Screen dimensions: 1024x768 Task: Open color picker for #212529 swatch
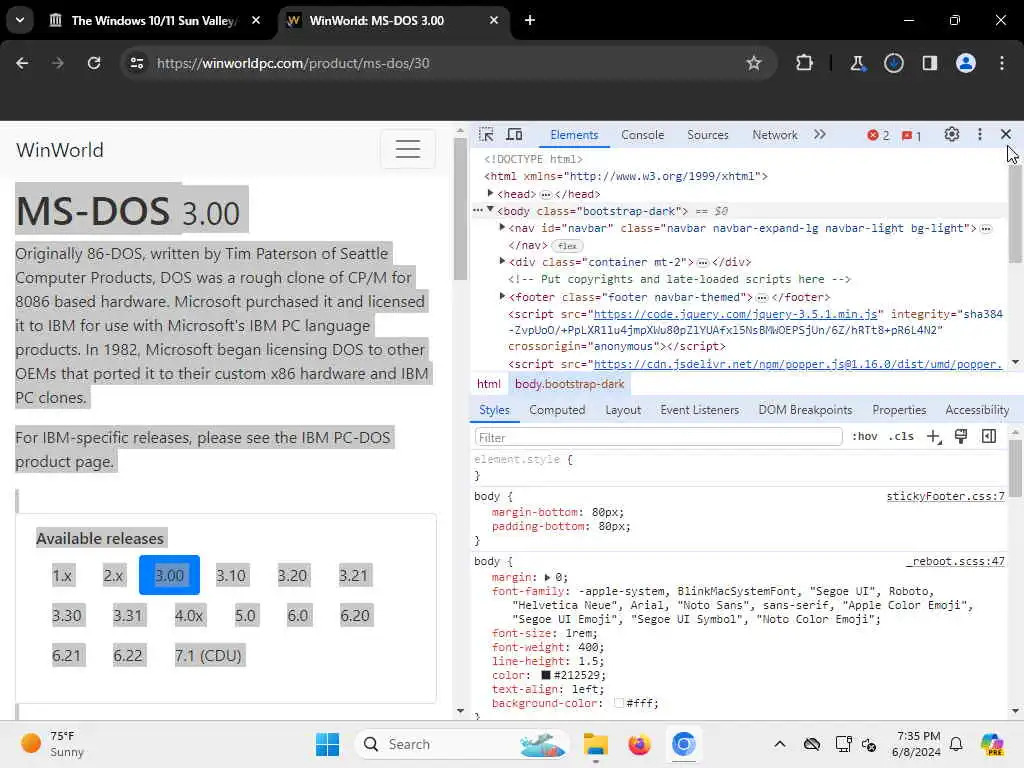(546, 675)
